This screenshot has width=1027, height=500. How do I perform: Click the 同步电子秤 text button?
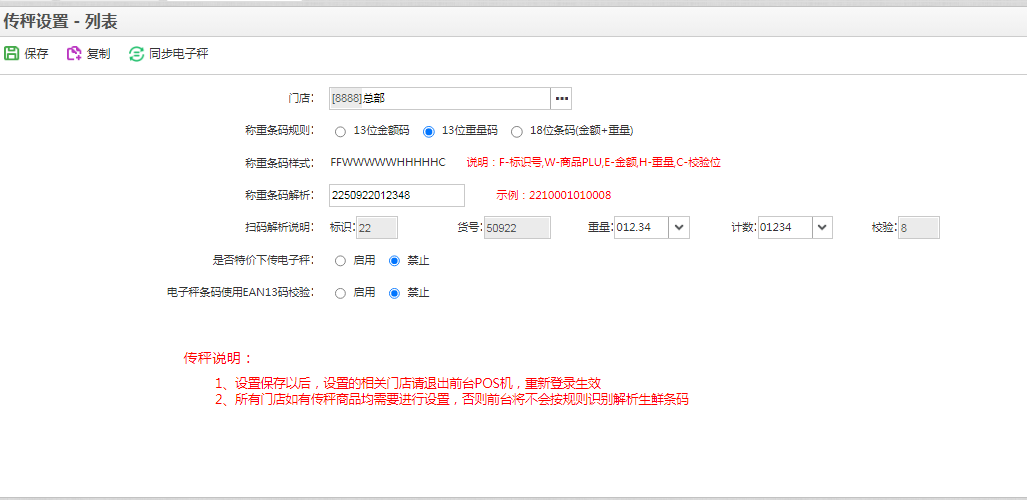pyautogui.click(x=178, y=54)
